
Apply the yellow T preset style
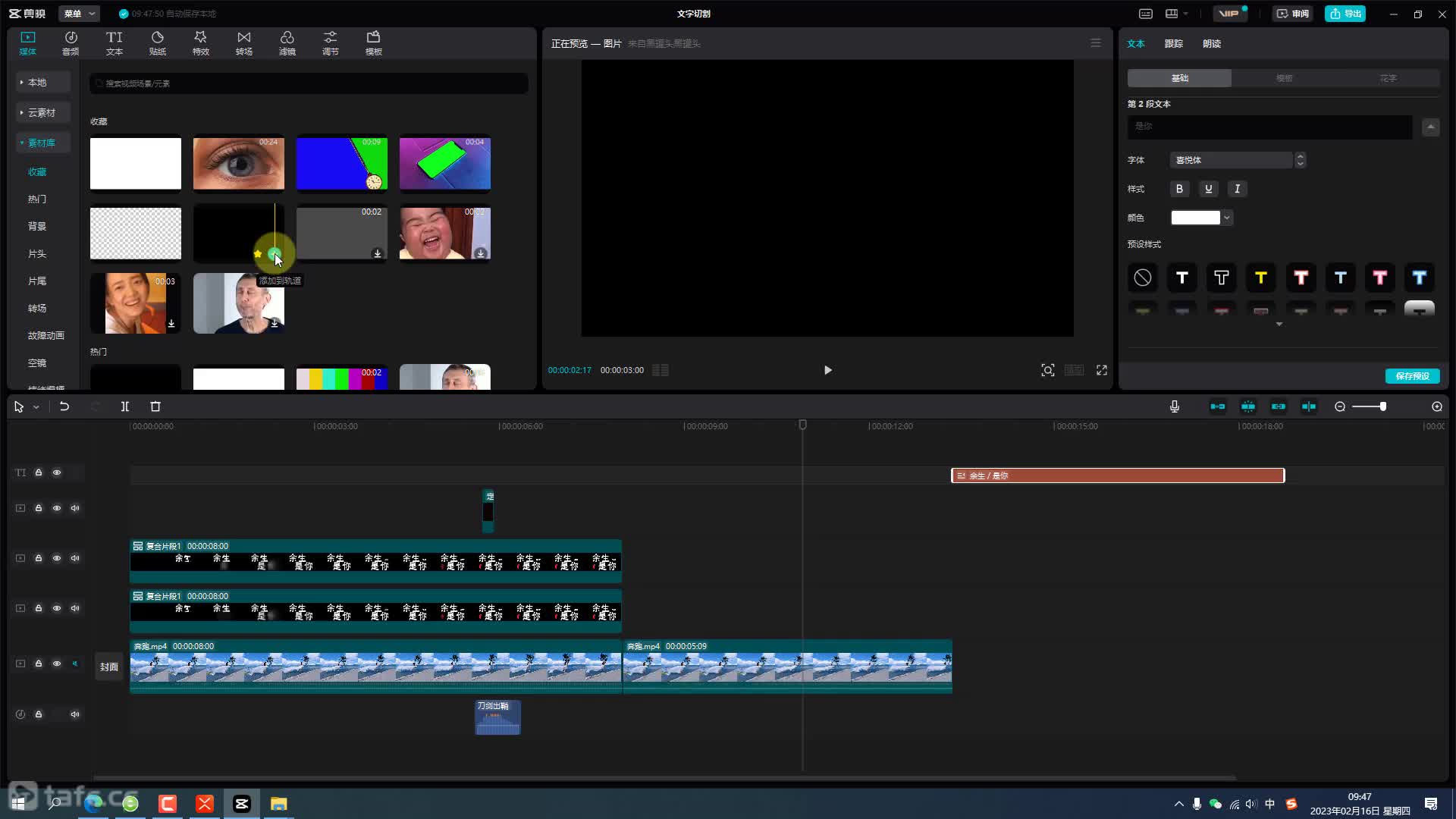[1261, 278]
